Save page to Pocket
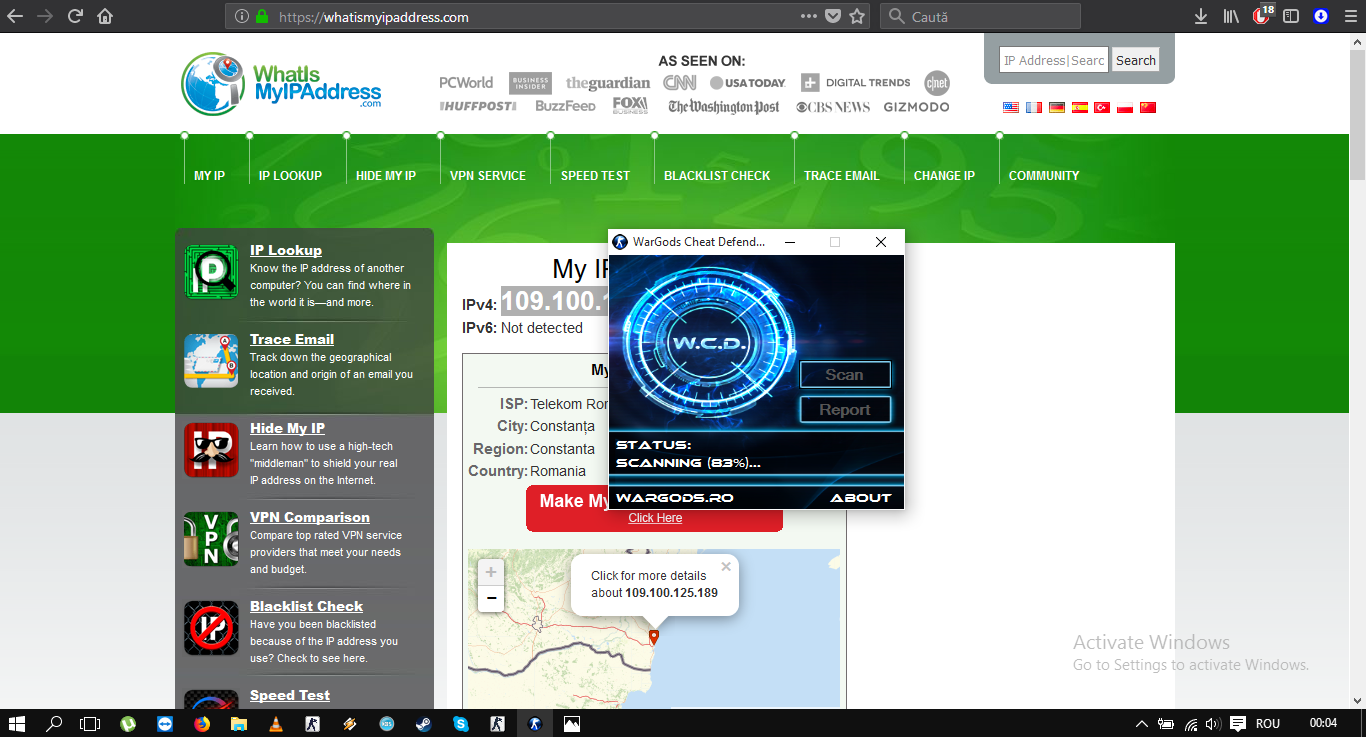Image resolution: width=1366 pixels, height=737 pixels. [833, 16]
